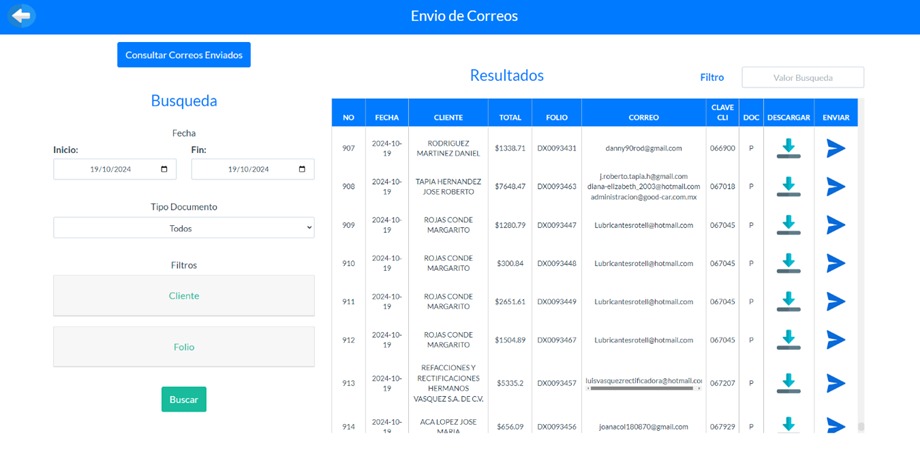This screenshot has width=920, height=454.
Task: Click total amount $300.84
Action: [x=510, y=263]
